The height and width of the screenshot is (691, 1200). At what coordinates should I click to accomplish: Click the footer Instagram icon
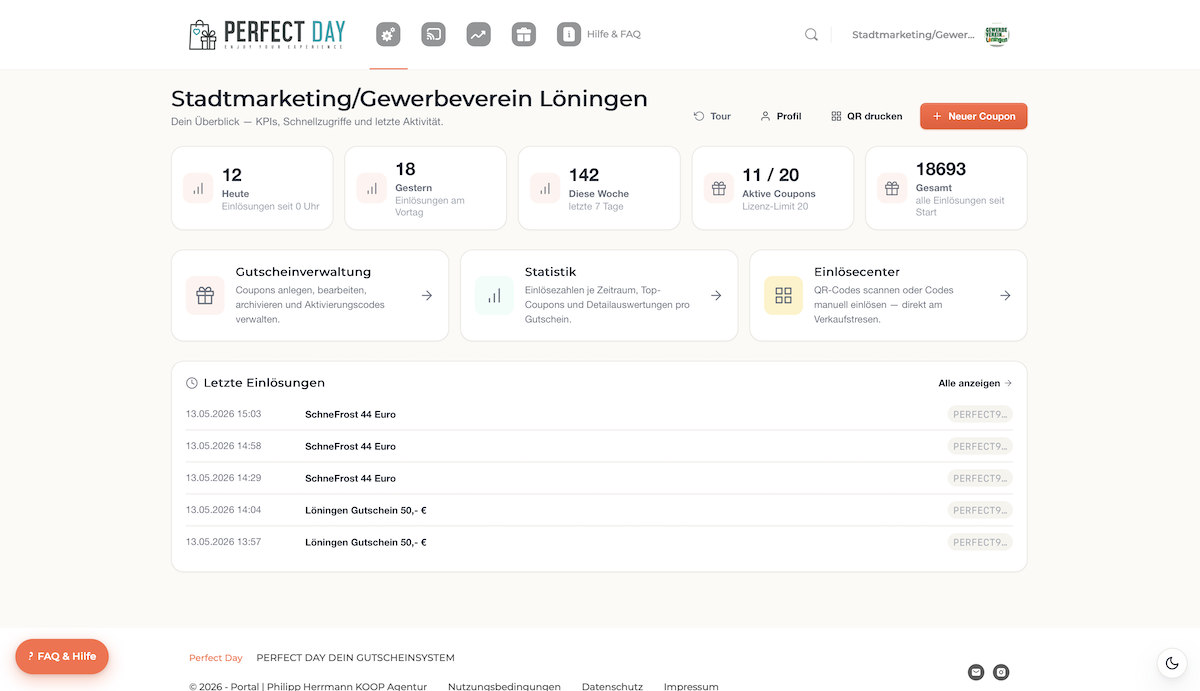1000,672
